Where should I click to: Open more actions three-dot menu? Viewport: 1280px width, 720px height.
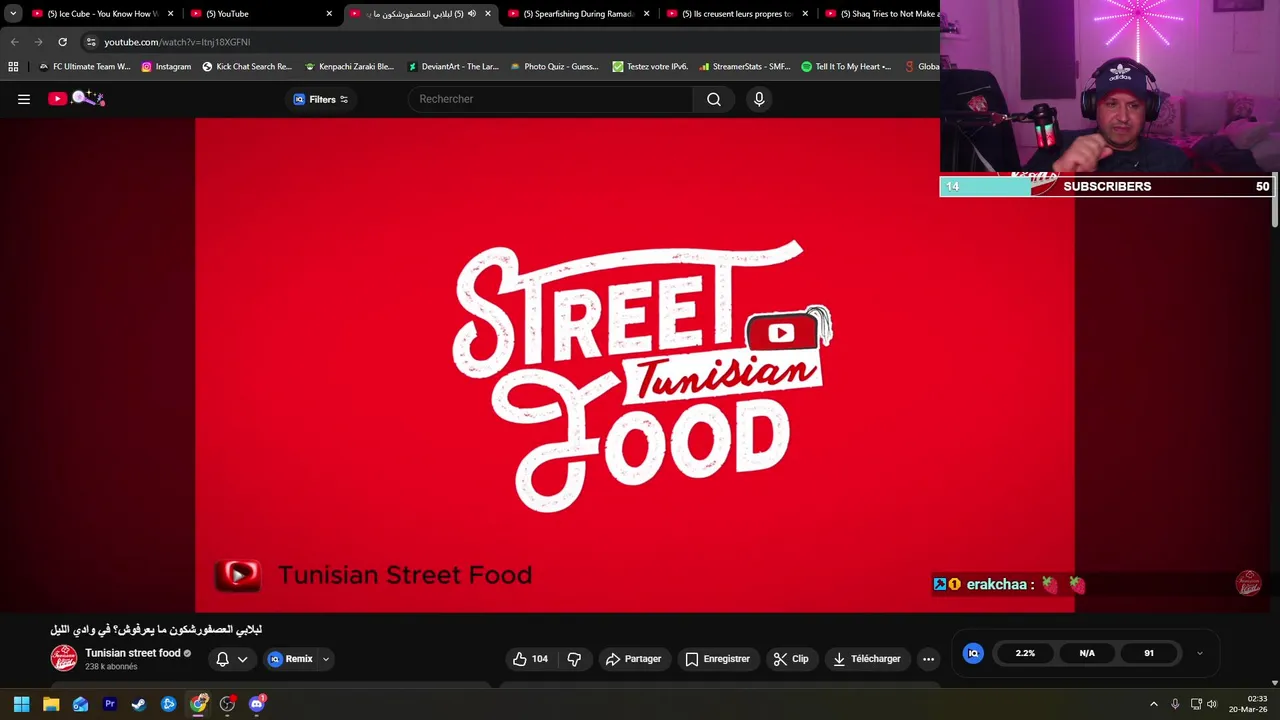pos(928,659)
